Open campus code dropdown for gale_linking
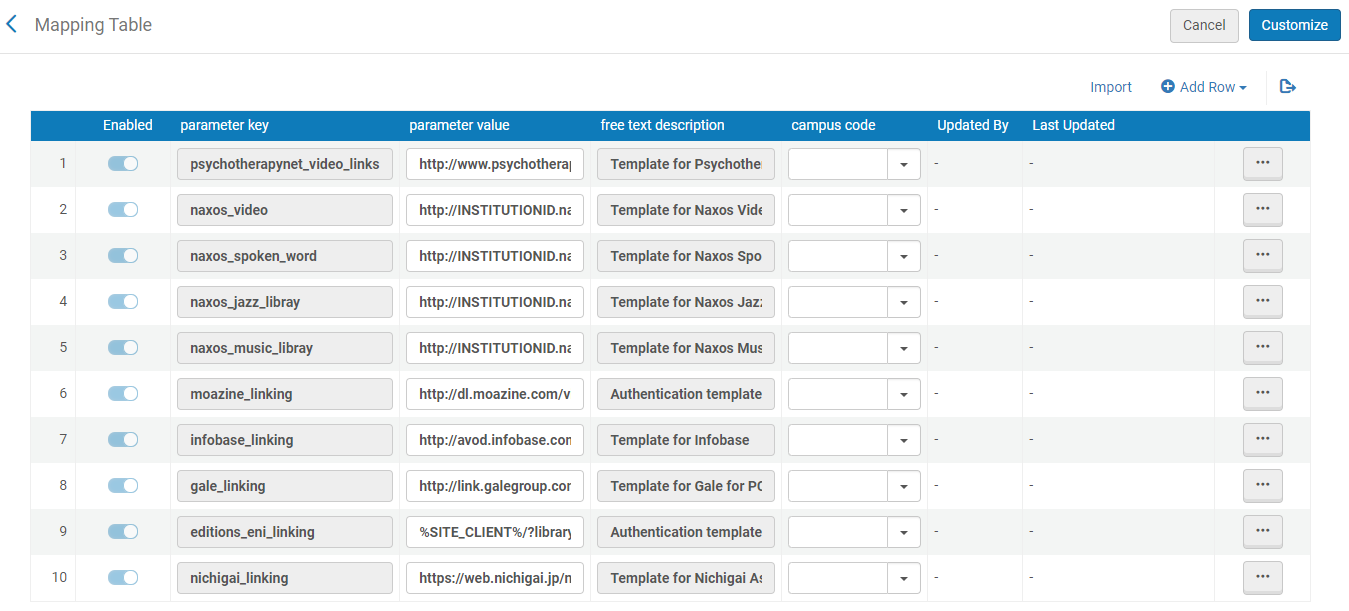1349x611 pixels. pos(903,486)
